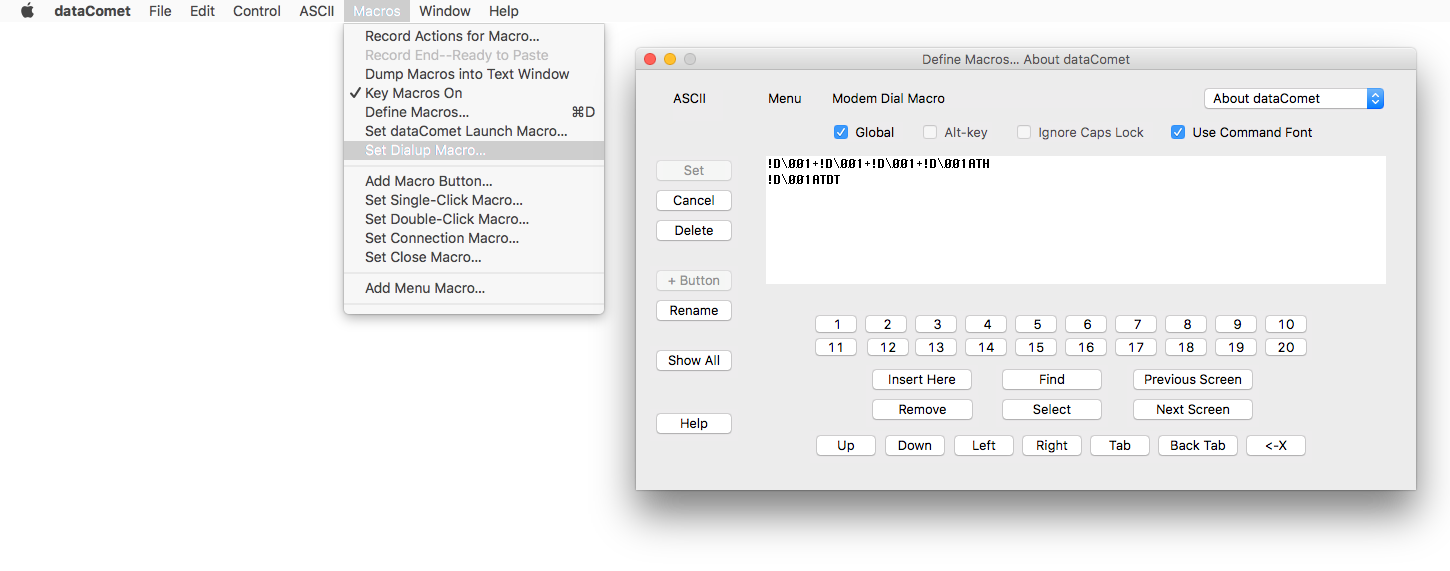Viewport: 1450px width, 571px height.
Task: Close the Define Macros window
Action: pyautogui.click(x=650, y=59)
